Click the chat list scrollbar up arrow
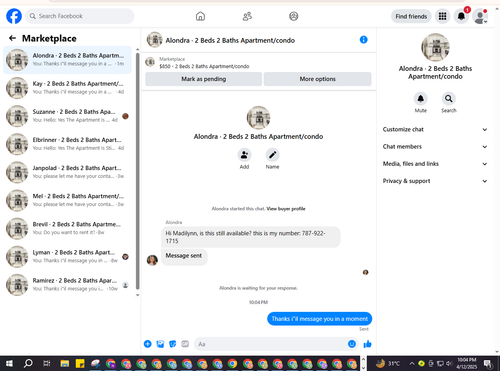Screen dimensions: 500x371 tap(137, 50)
